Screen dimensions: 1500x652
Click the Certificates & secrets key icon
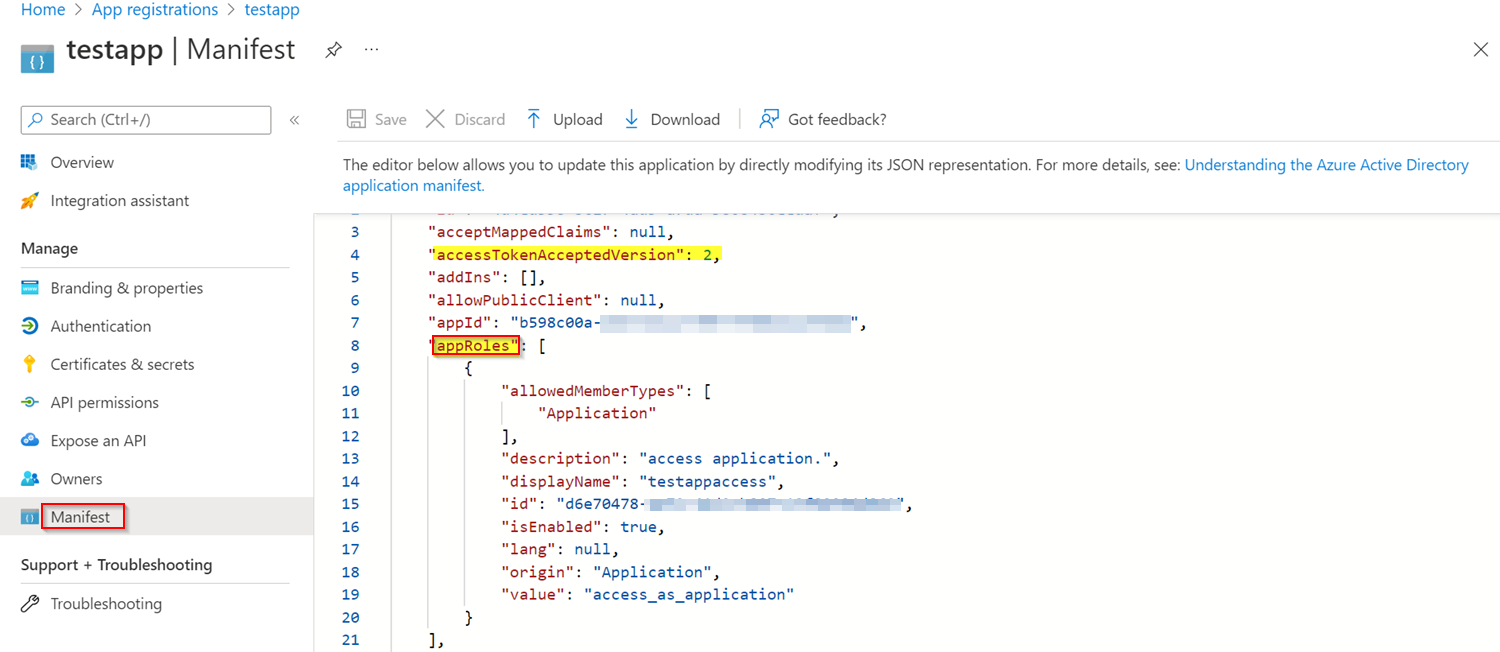click(30, 364)
